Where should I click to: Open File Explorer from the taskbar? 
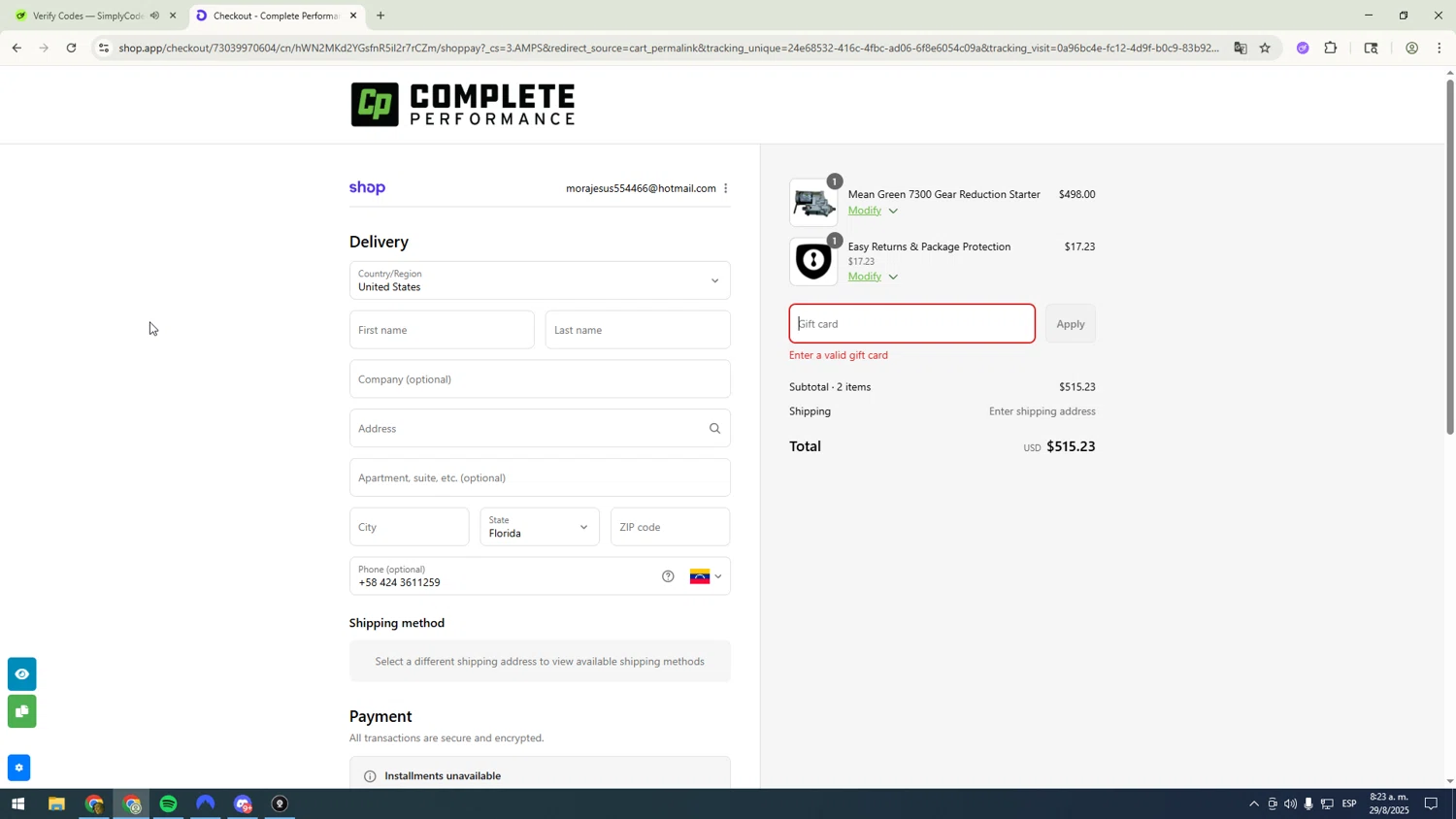56,804
